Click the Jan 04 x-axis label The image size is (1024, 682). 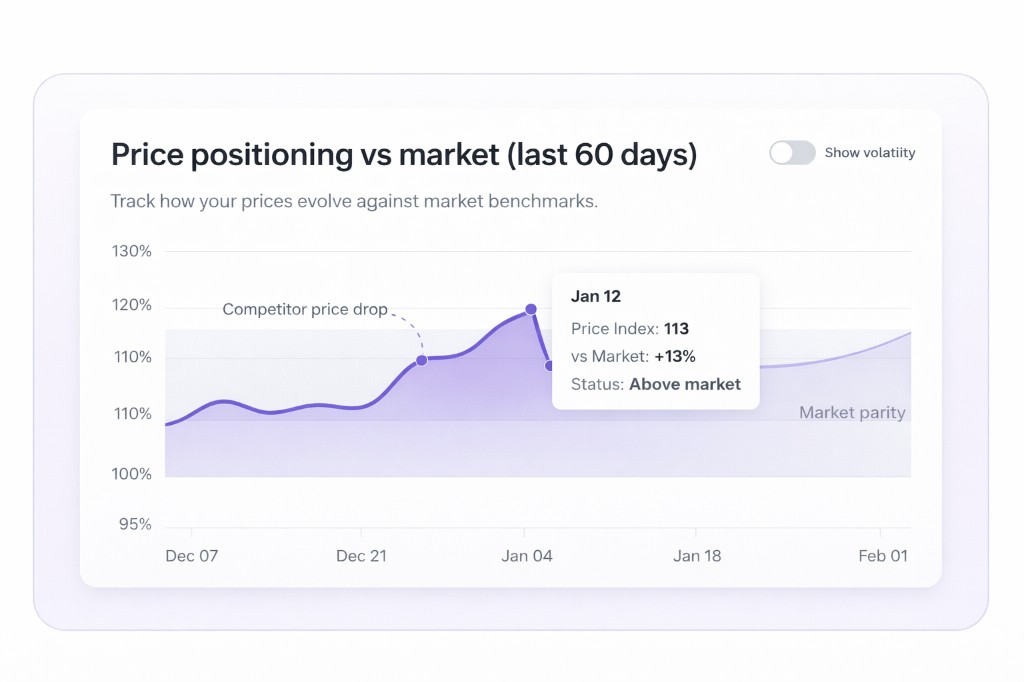[527, 556]
